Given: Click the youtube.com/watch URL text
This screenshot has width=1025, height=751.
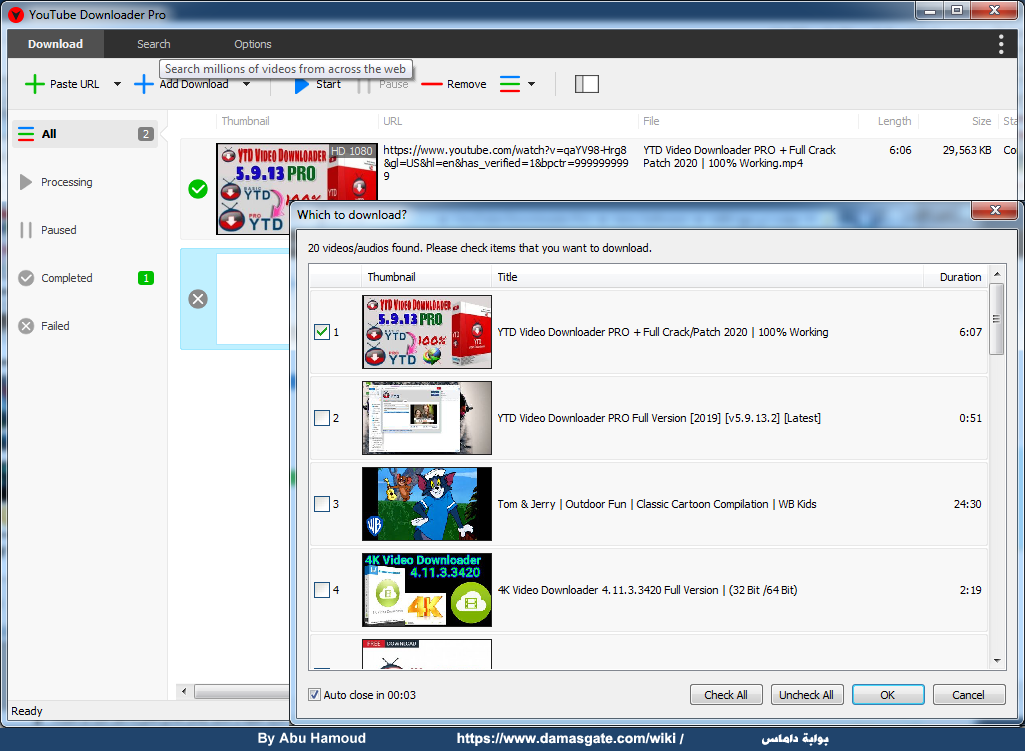Looking at the screenshot, I should click(x=506, y=163).
